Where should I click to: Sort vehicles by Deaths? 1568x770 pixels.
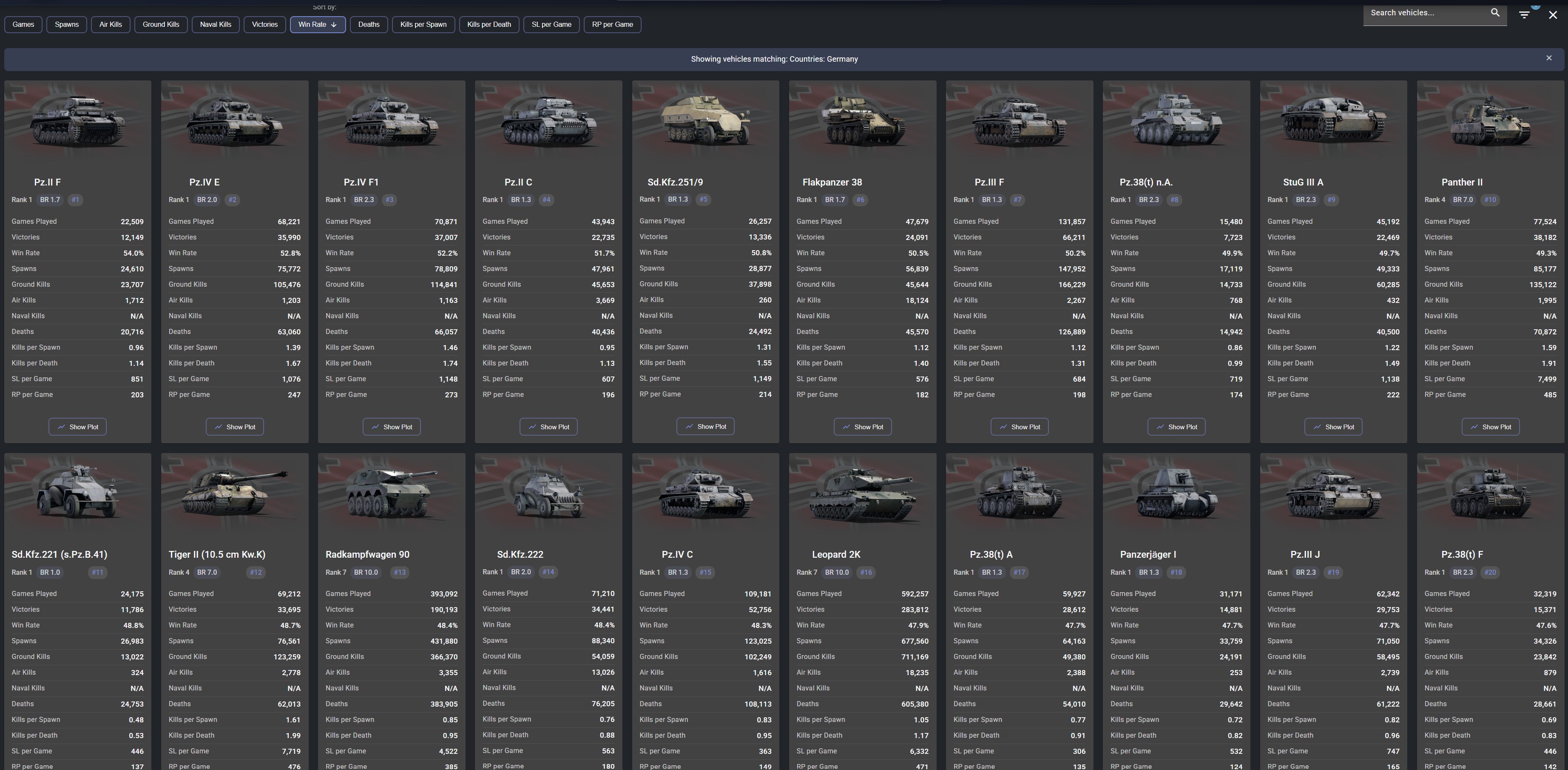point(369,24)
